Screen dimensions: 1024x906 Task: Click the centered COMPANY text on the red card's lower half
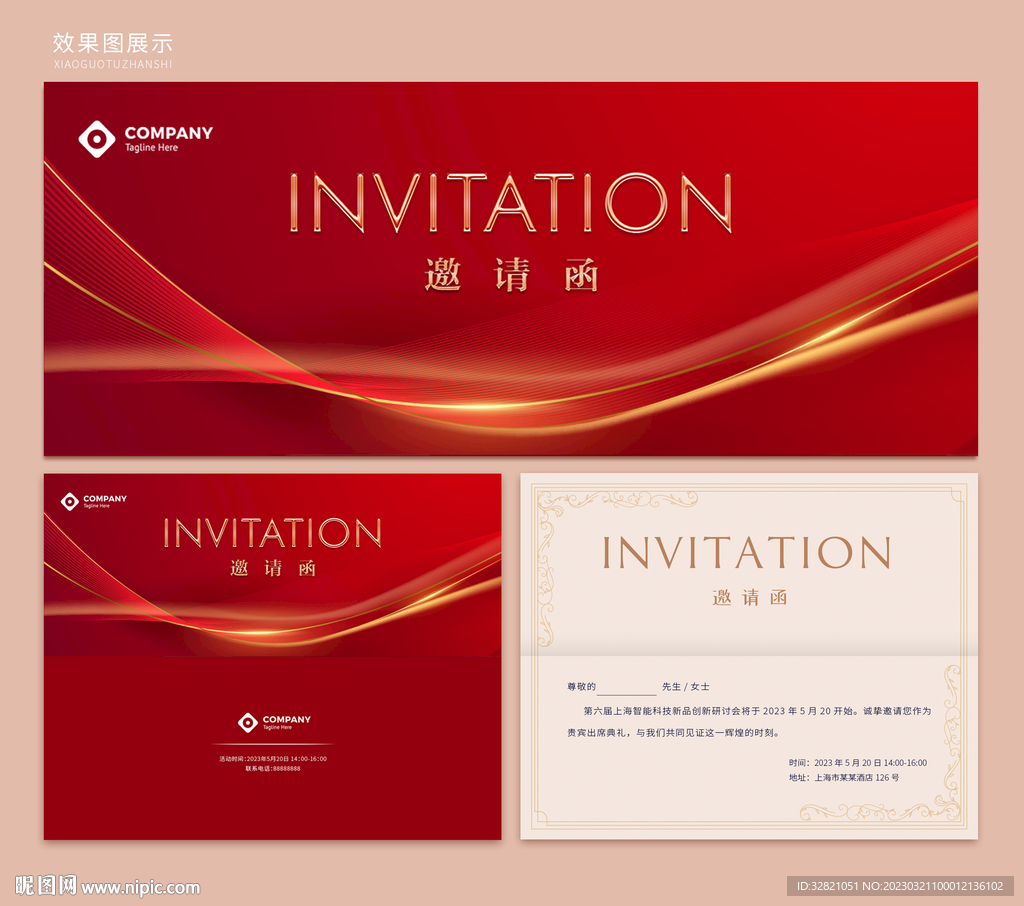[287, 719]
